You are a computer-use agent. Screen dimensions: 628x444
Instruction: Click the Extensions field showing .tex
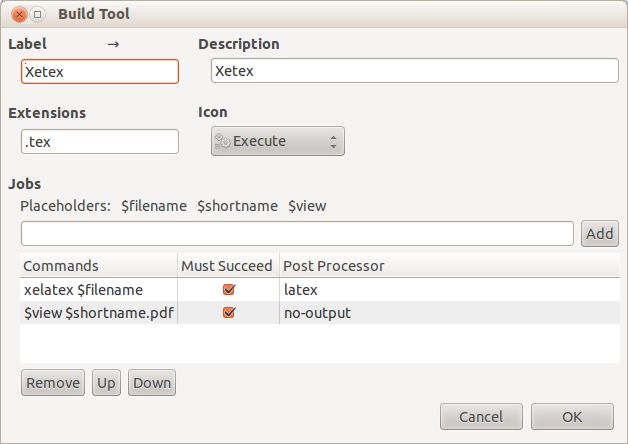pyautogui.click(x=100, y=141)
